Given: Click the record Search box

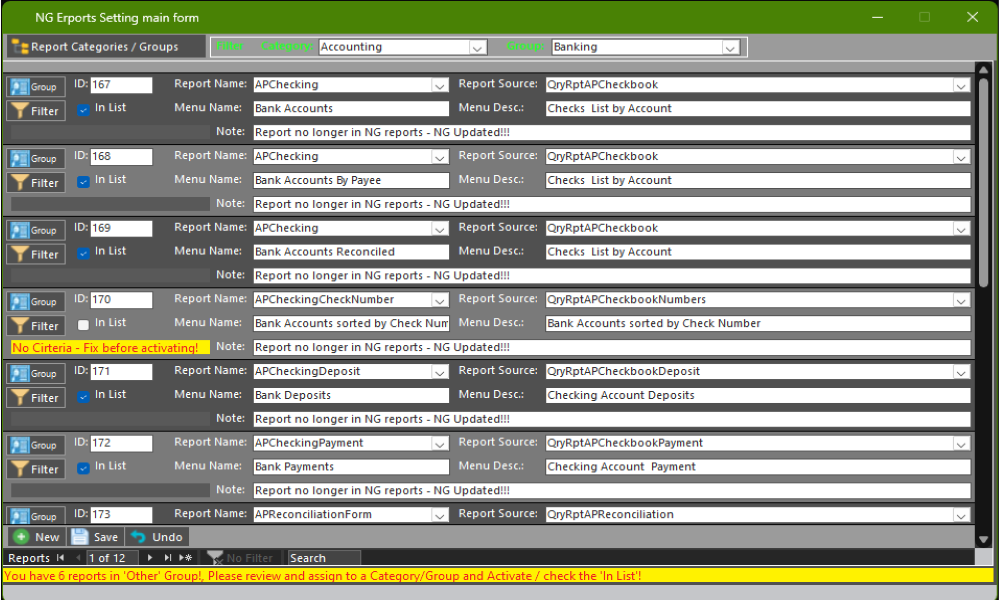Looking at the screenshot, I should 323,558.
